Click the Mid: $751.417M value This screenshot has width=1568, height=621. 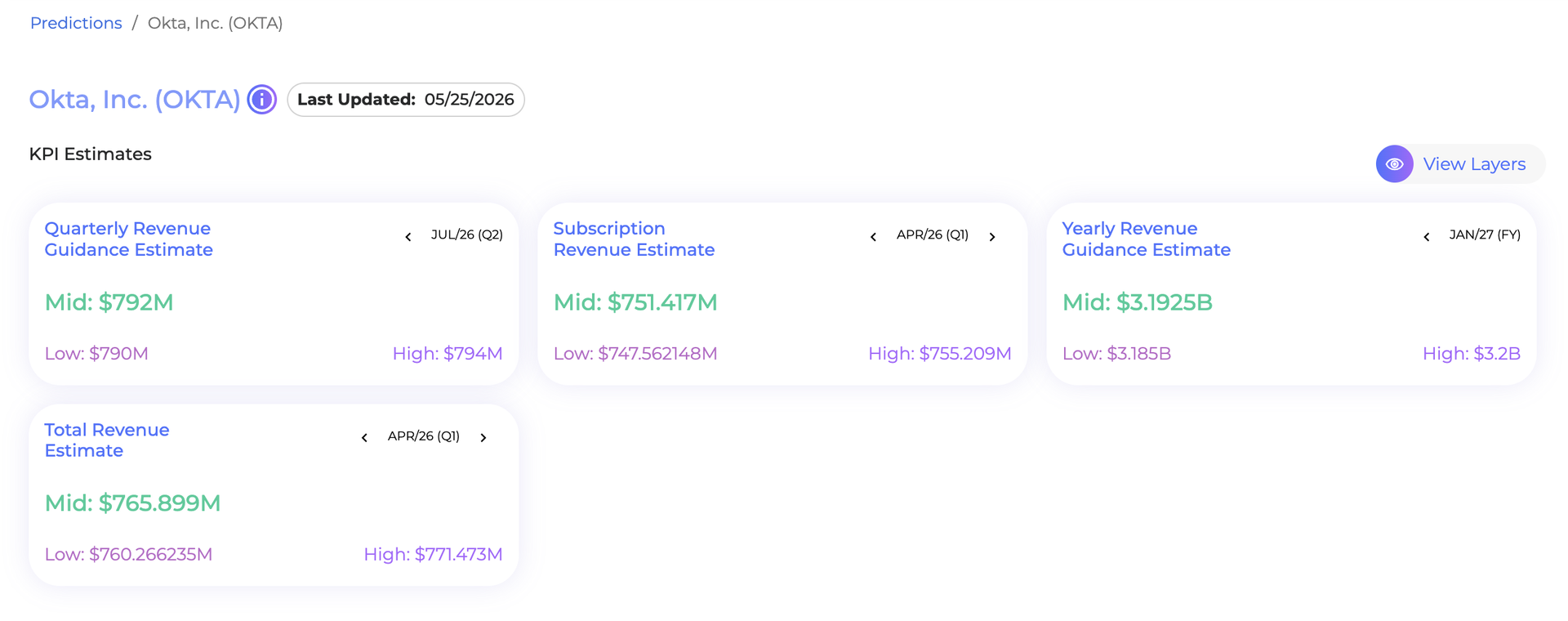click(635, 302)
